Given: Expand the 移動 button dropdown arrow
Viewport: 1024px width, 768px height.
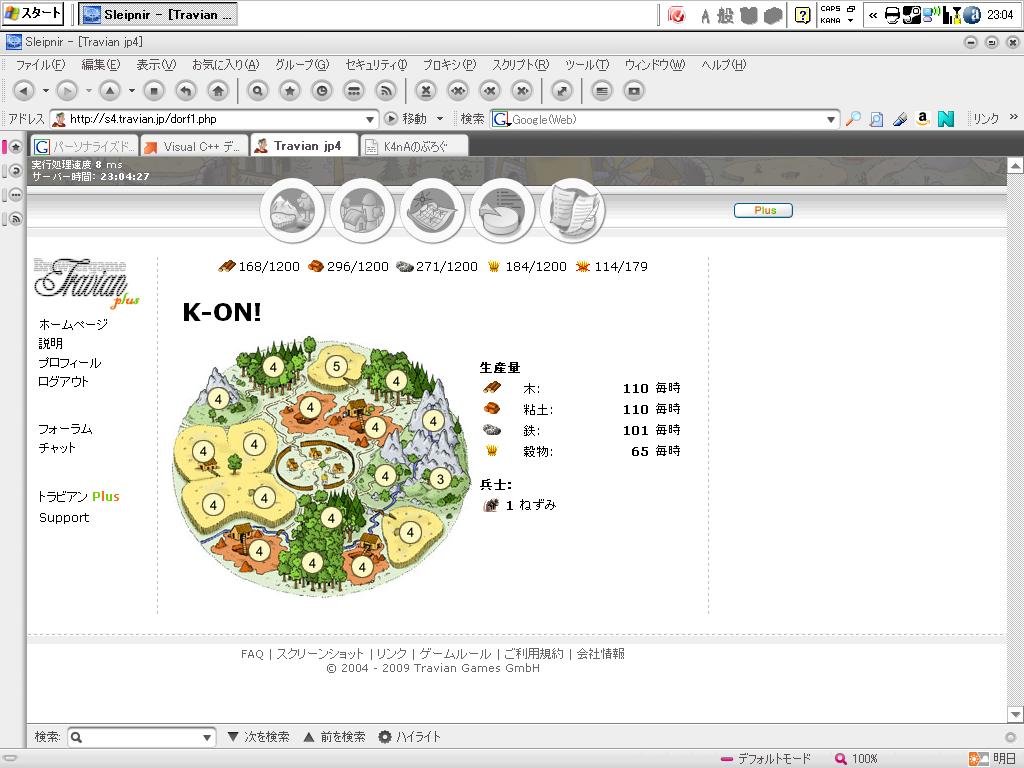Looking at the screenshot, I should (440, 119).
